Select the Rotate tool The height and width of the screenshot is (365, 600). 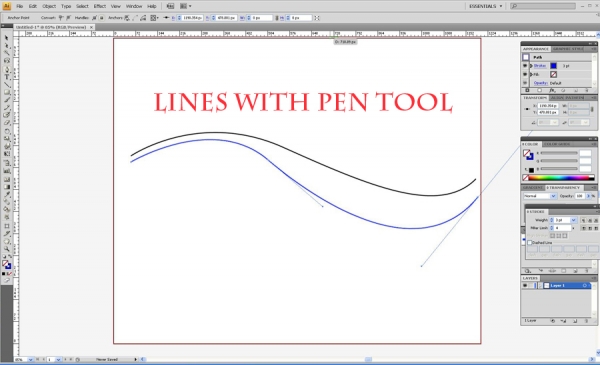click(7, 131)
